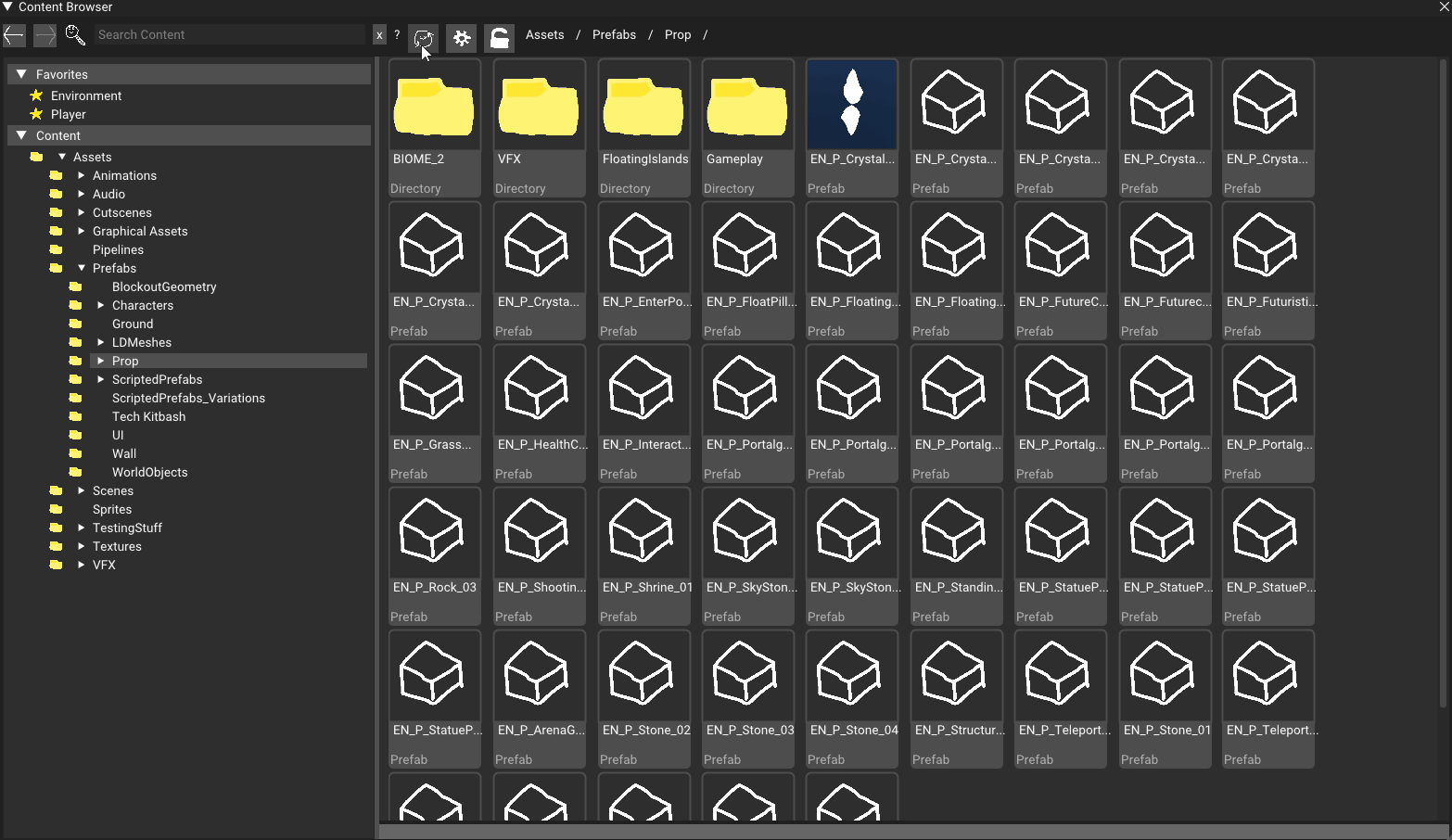Image resolution: width=1452 pixels, height=840 pixels.
Task: Expand the Animations folder arrow
Action: click(x=82, y=175)
